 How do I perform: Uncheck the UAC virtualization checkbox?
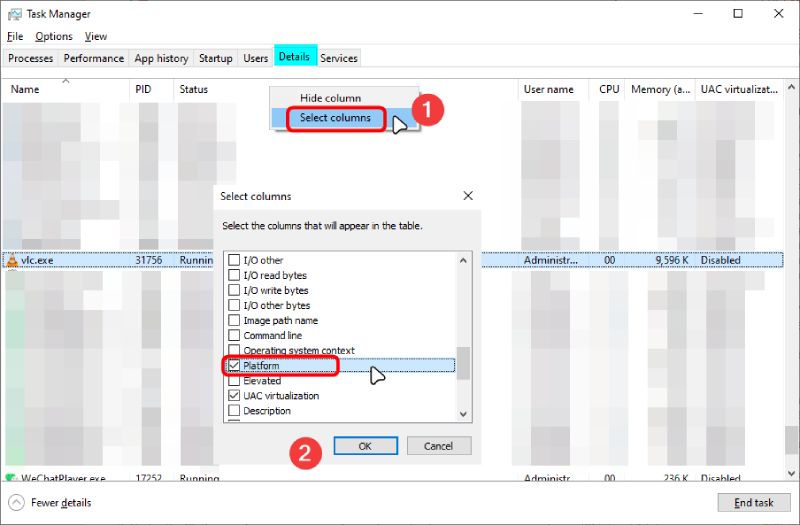pos(234,395)
